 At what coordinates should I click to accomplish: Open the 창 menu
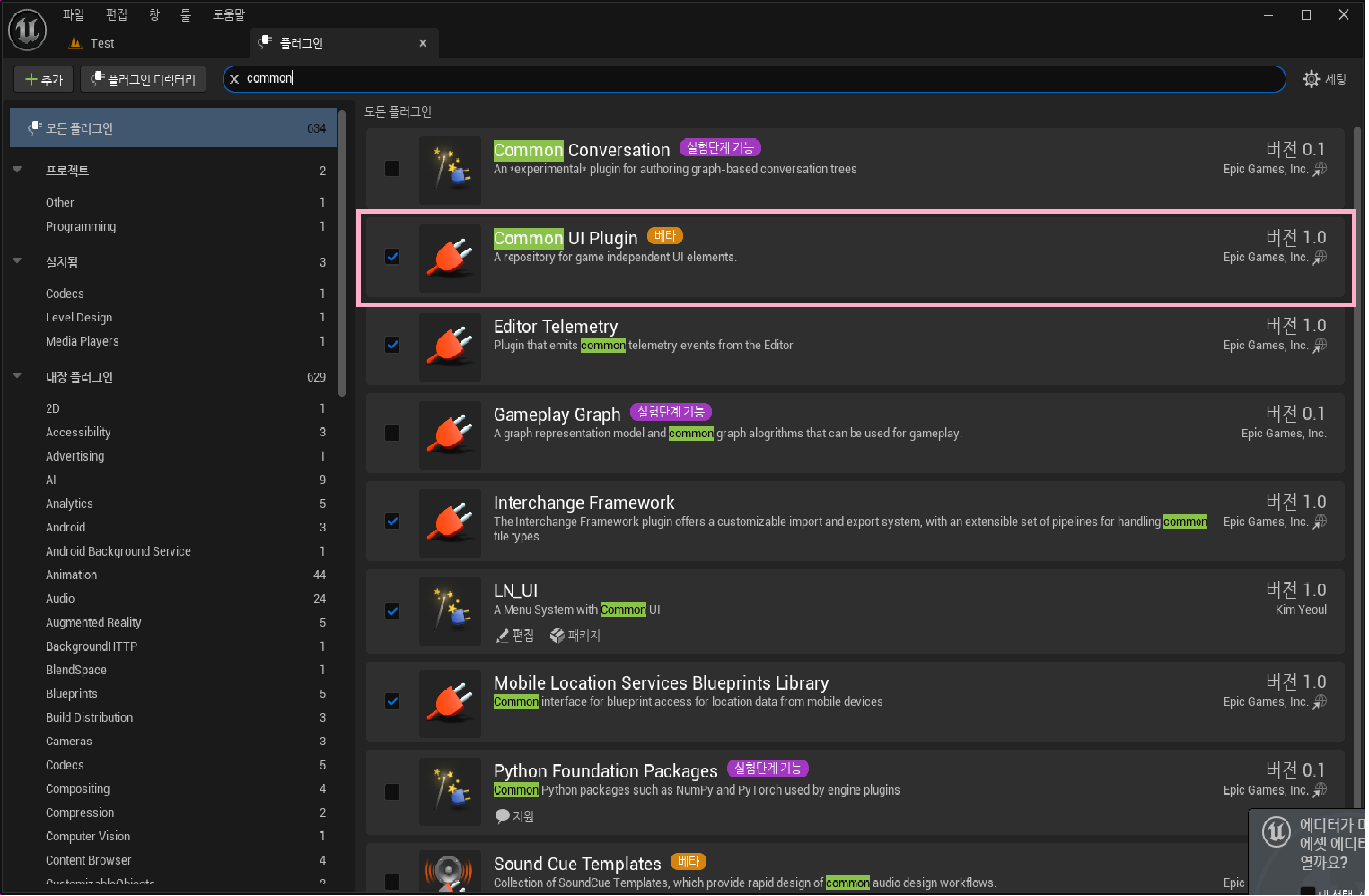[x=154, y=14]
